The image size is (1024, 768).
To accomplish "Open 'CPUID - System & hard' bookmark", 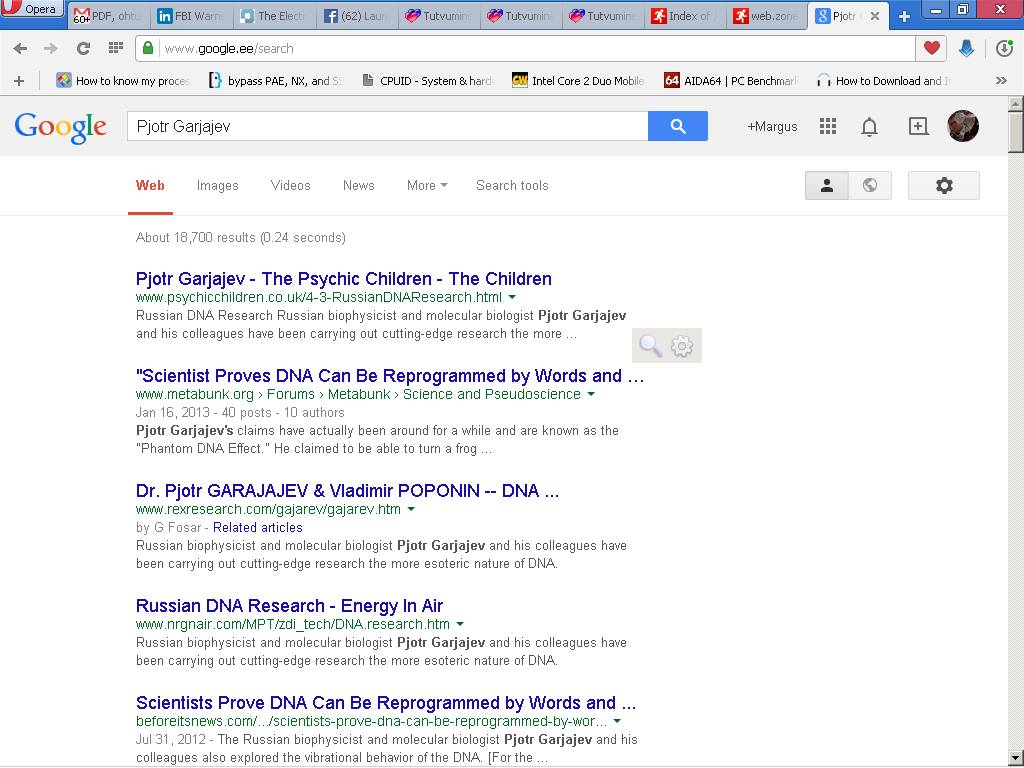I will click(427, 81).
